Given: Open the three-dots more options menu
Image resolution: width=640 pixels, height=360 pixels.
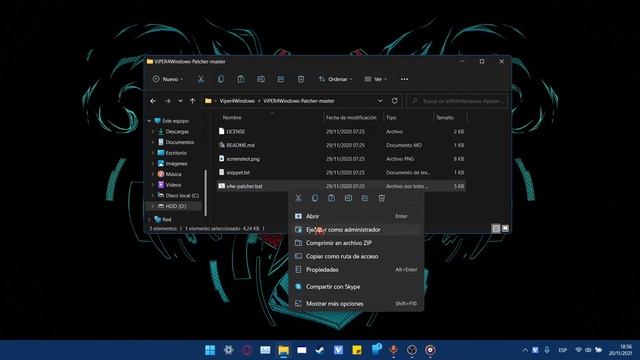Looking at the screenshot, I should (404, 79).
